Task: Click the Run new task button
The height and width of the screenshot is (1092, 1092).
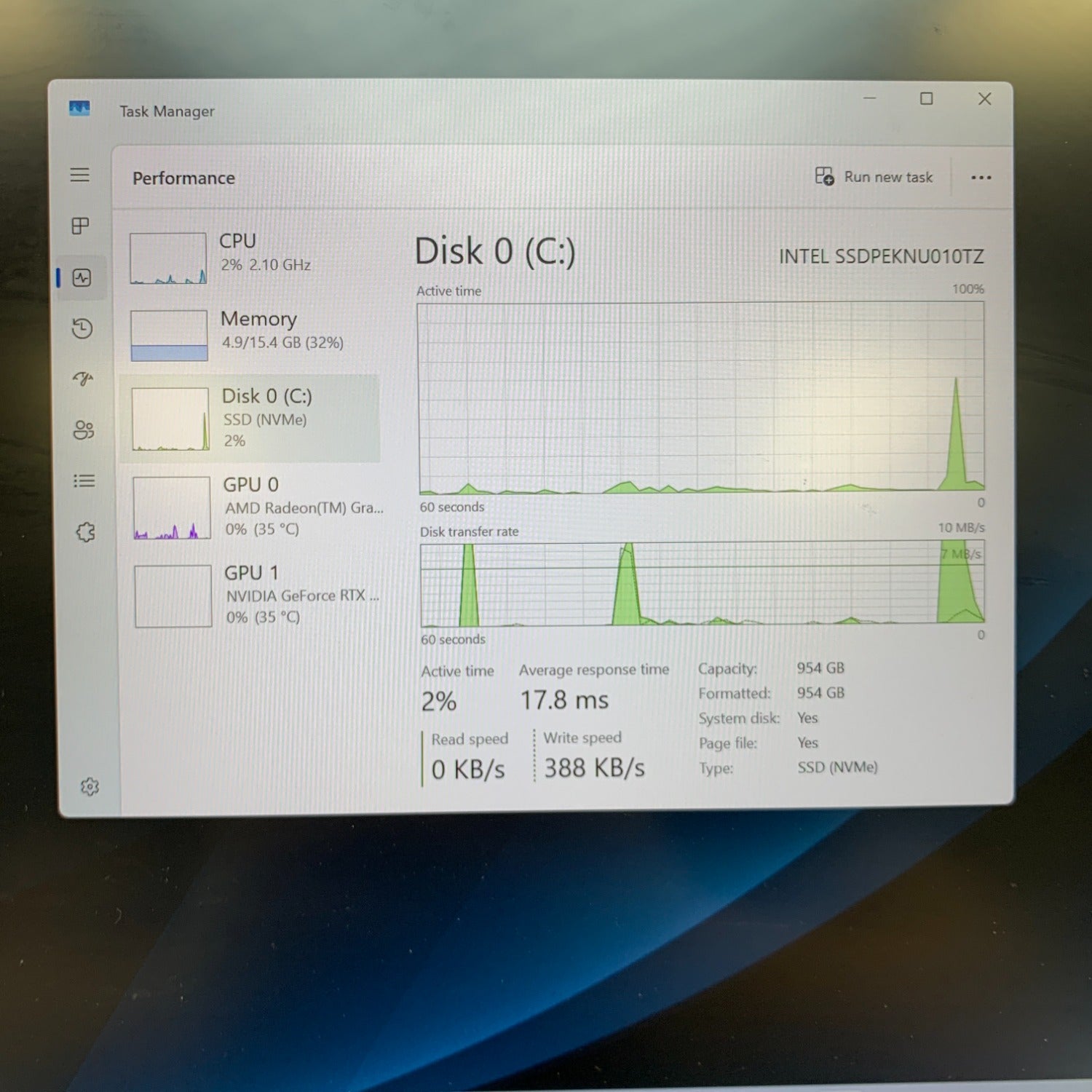Action: [874, 177]
